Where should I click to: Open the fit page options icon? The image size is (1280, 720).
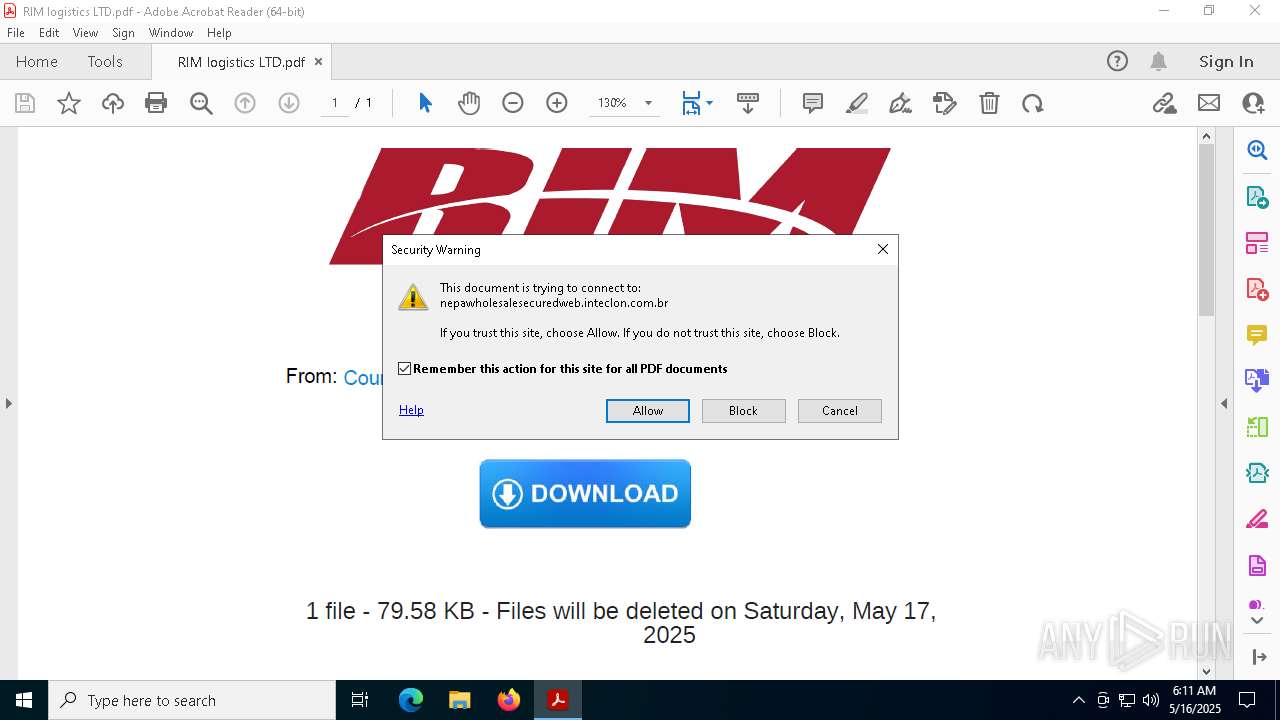[x=697, y=103]
